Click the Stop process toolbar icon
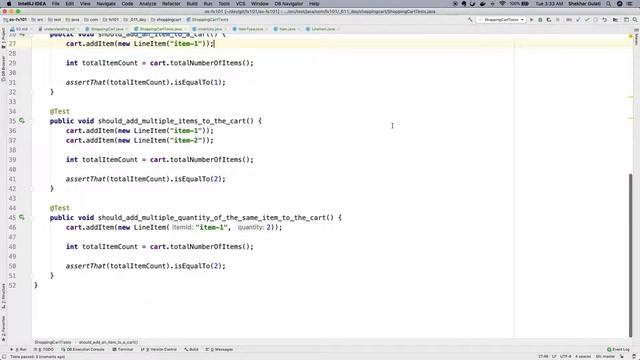The height and width of the screenshot is (360, 640). click(x=558, y=20)
